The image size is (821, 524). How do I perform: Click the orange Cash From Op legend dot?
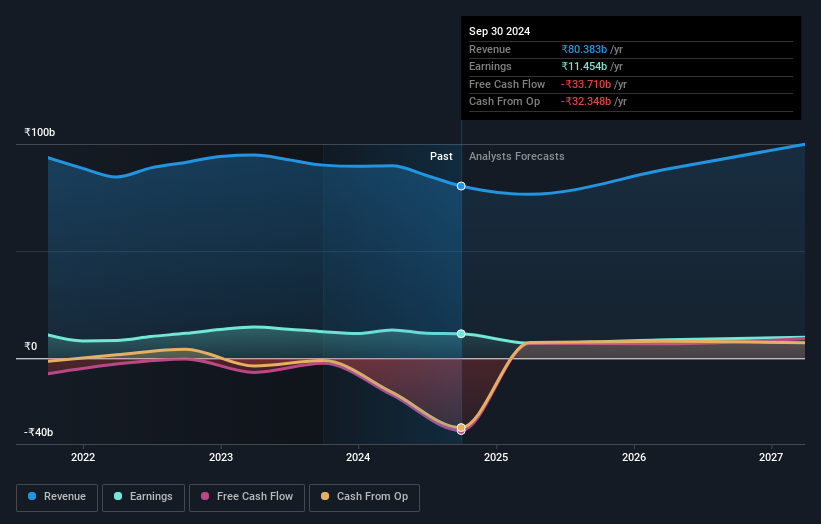click(325, 496)
